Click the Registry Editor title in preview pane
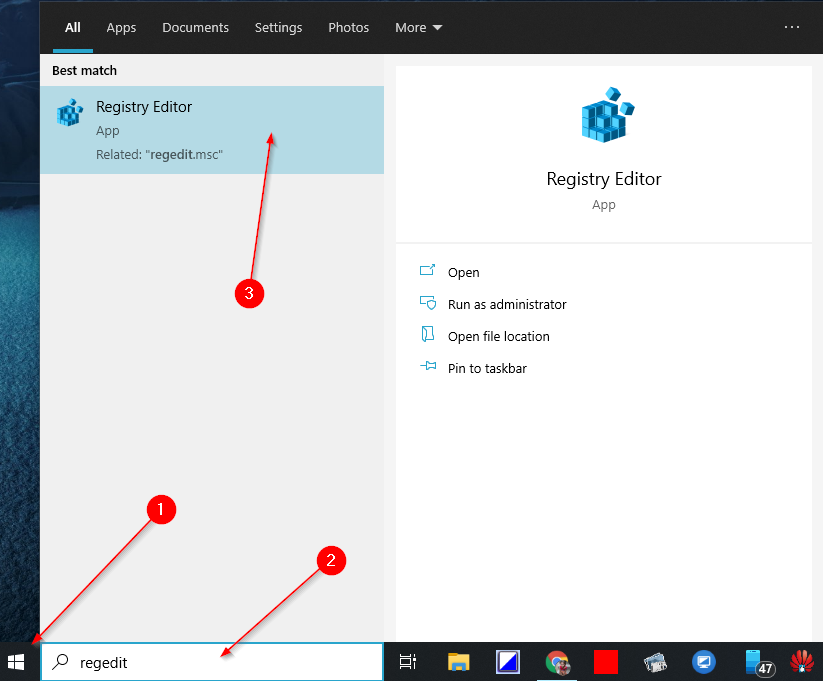Viewport: 823px width, 681px height. click(604, 179)
